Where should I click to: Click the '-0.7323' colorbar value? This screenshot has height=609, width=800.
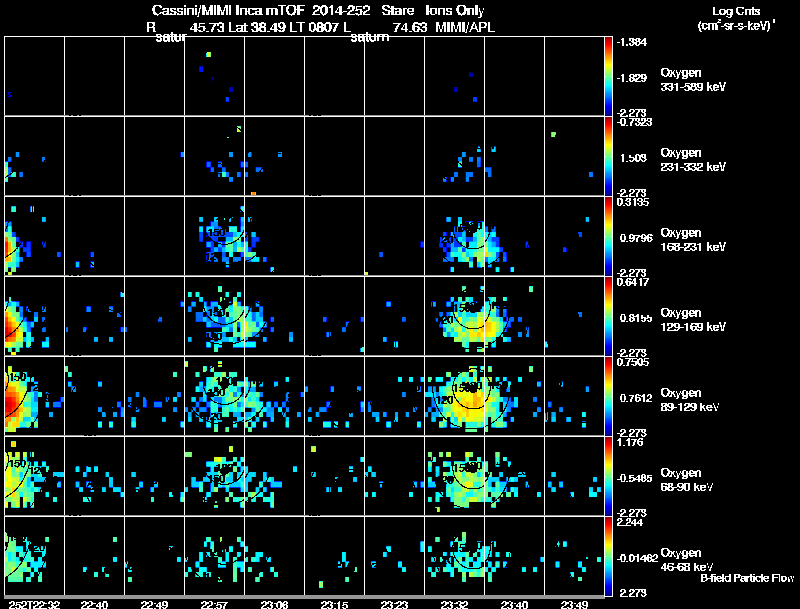click(x=635, y=122)
